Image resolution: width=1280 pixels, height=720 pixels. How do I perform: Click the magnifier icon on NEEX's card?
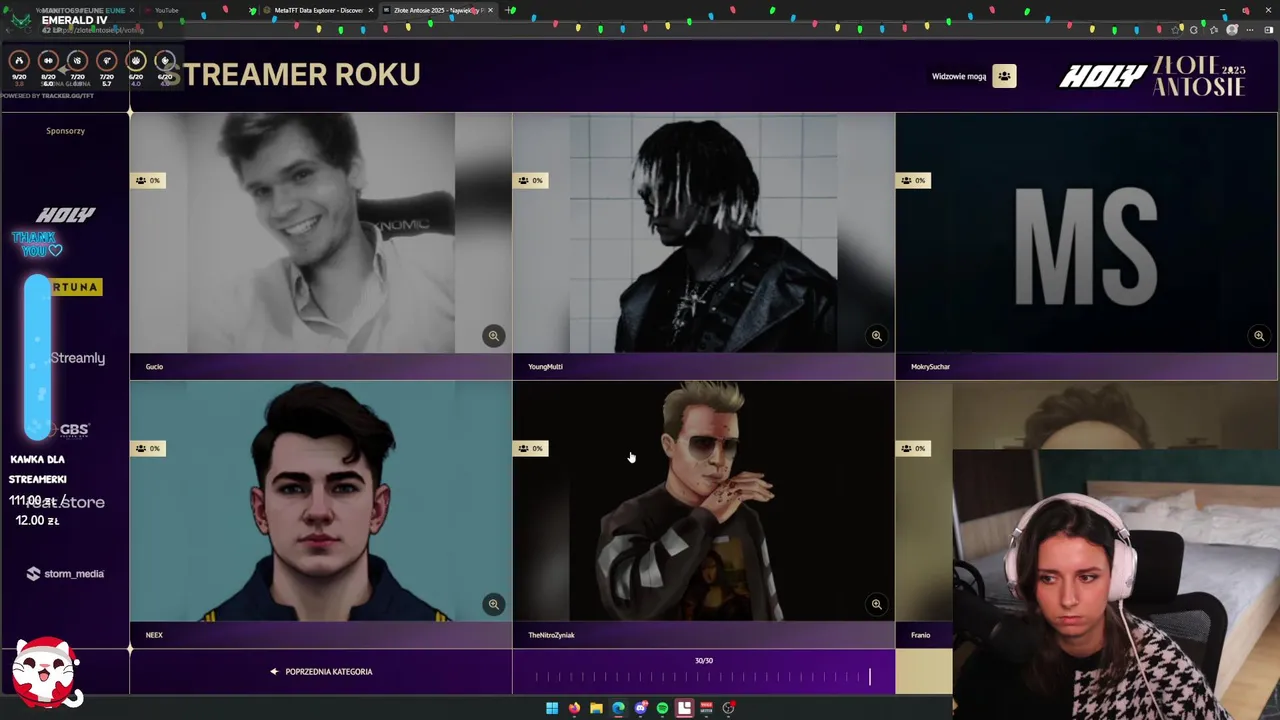coord(493,604)
